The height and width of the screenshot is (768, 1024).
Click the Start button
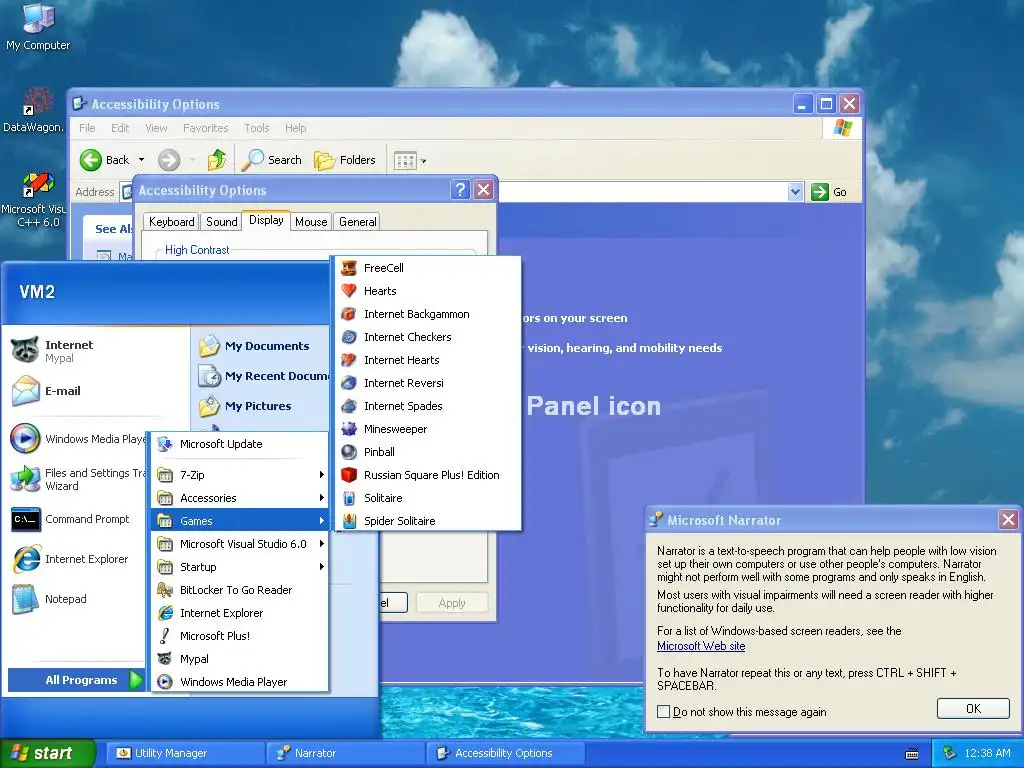click(47, 753)
